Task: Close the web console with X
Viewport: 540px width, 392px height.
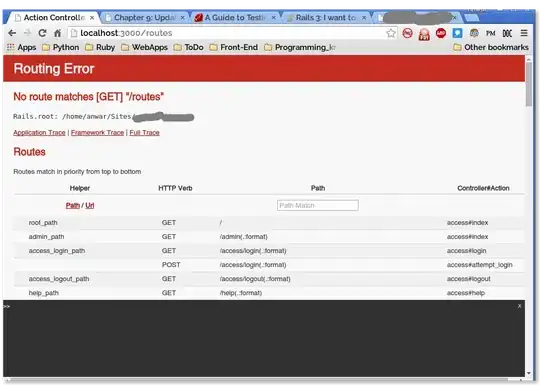Action: [x=519, y=306]
